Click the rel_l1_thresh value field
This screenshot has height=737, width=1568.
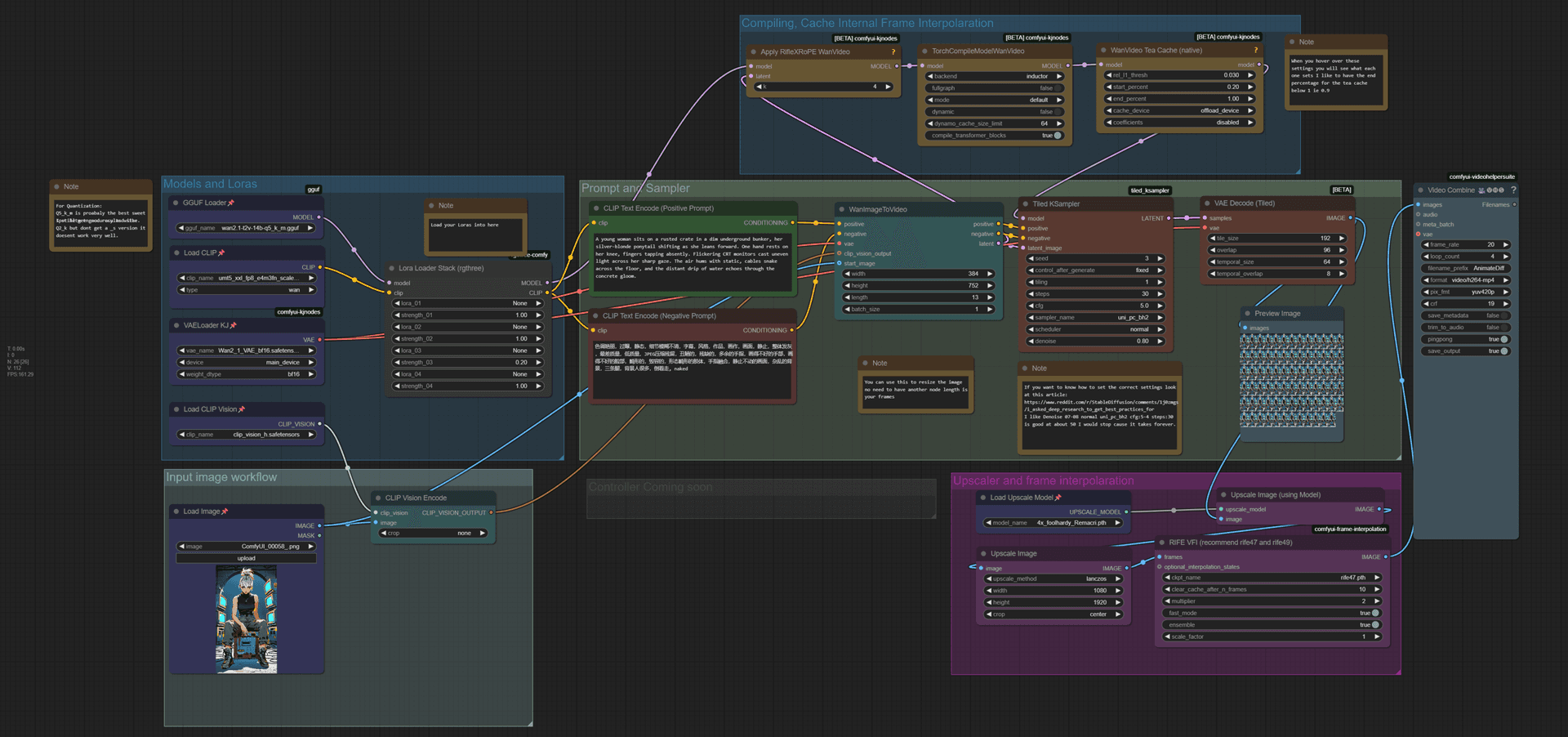pyautogui.click(x=1179, y=75)
